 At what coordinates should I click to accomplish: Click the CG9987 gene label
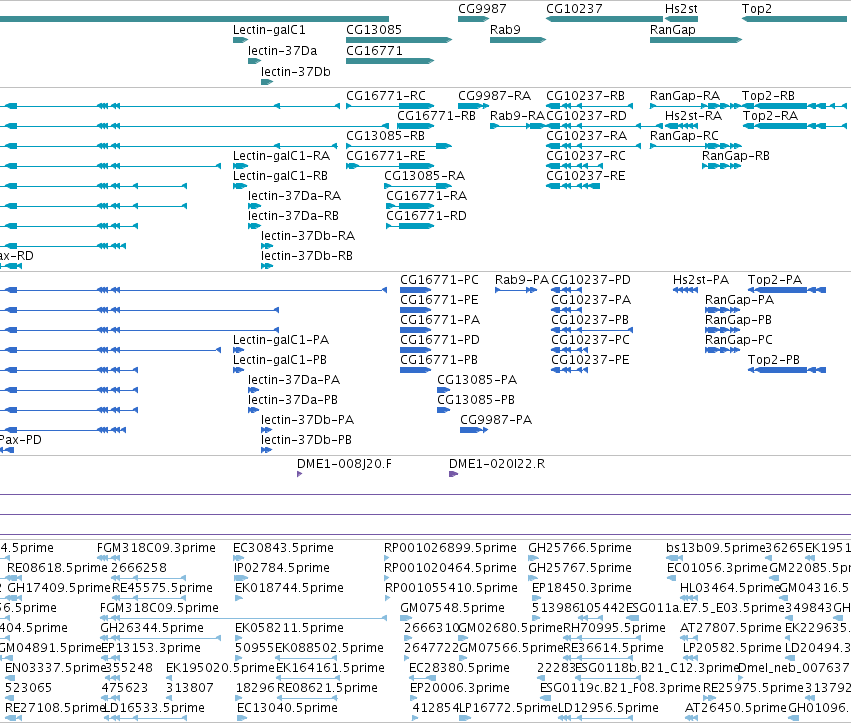coord(482,9)
